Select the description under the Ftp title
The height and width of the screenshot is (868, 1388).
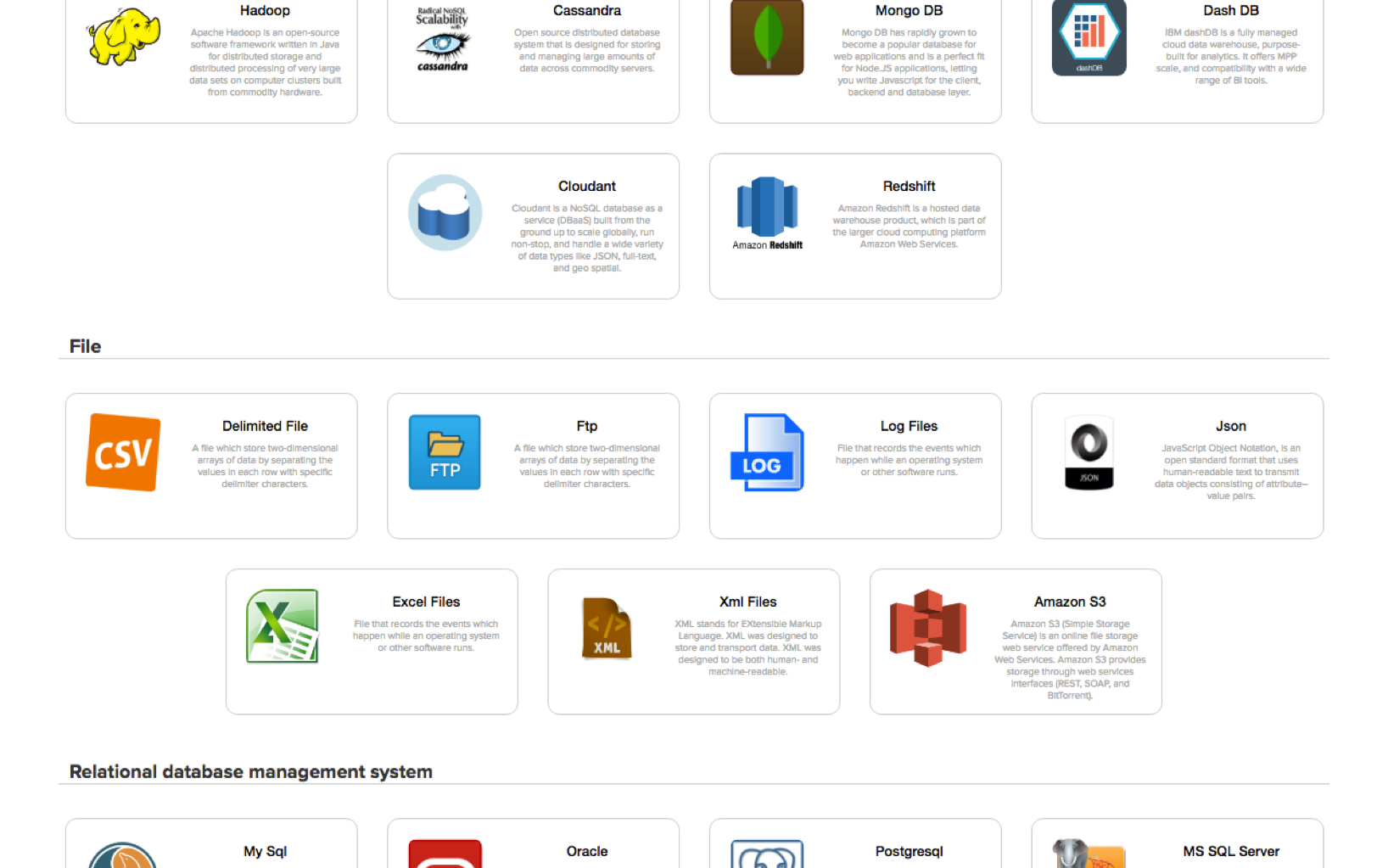(x=587, y=467)
